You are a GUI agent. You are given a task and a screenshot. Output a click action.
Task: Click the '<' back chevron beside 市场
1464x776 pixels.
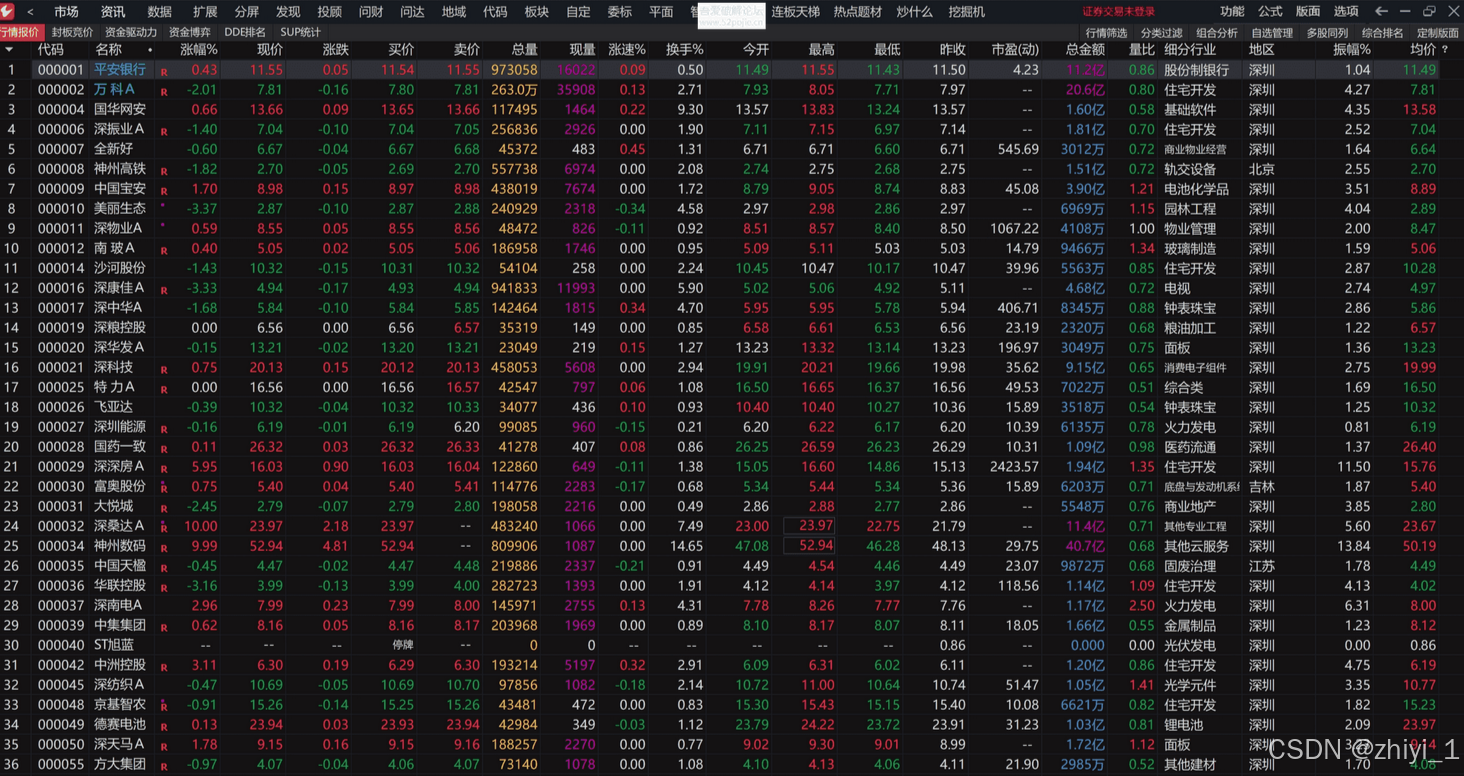31,12
